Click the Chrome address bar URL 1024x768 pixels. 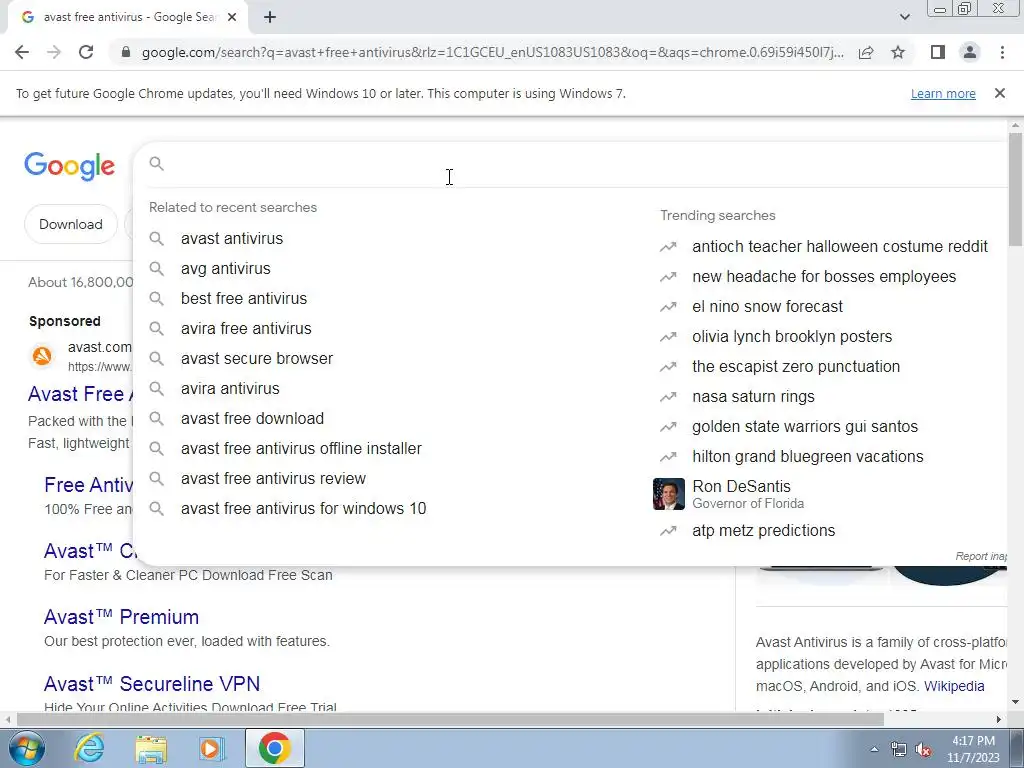(492, 52)
